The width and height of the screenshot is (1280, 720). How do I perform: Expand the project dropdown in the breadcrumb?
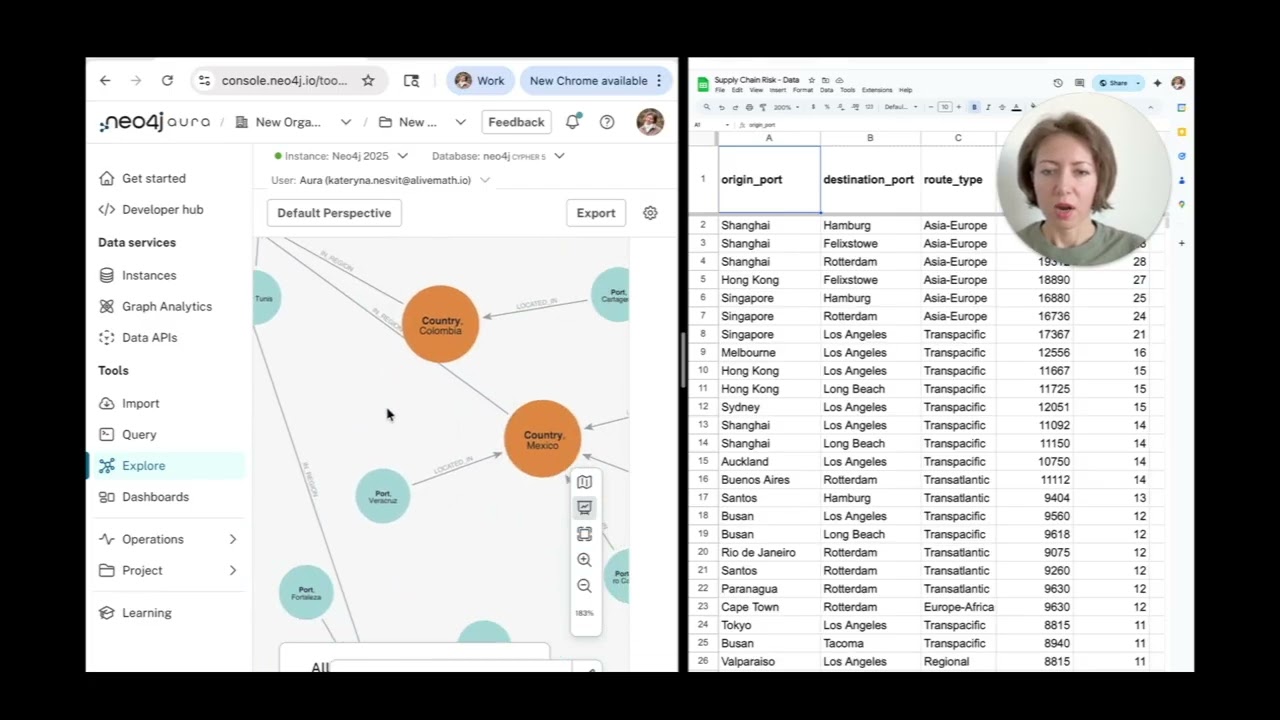(x=460, y=122)
